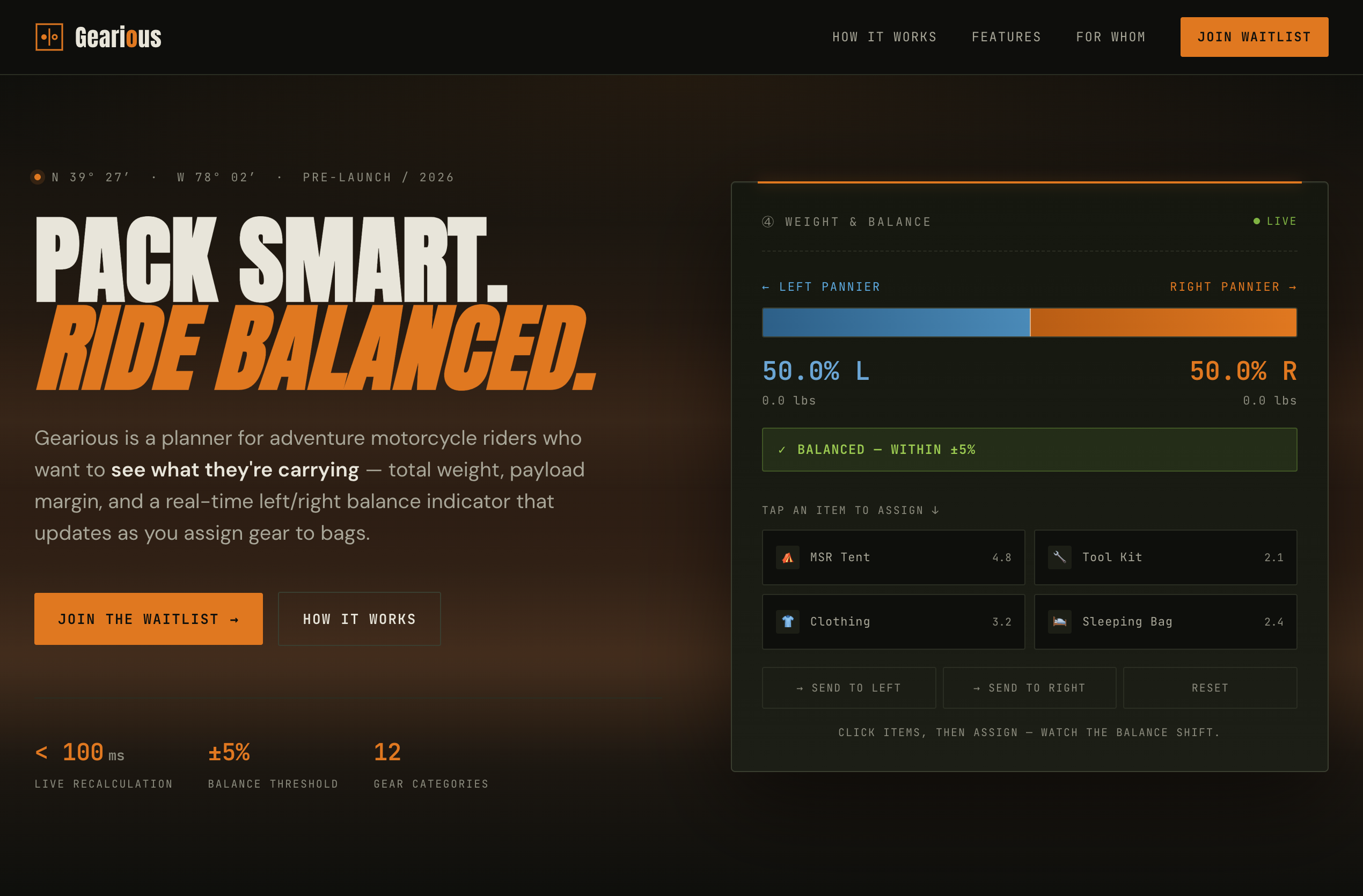Click Send to Left button
The width and height of the screenshot is (1363, 896).
pos(849,688)
